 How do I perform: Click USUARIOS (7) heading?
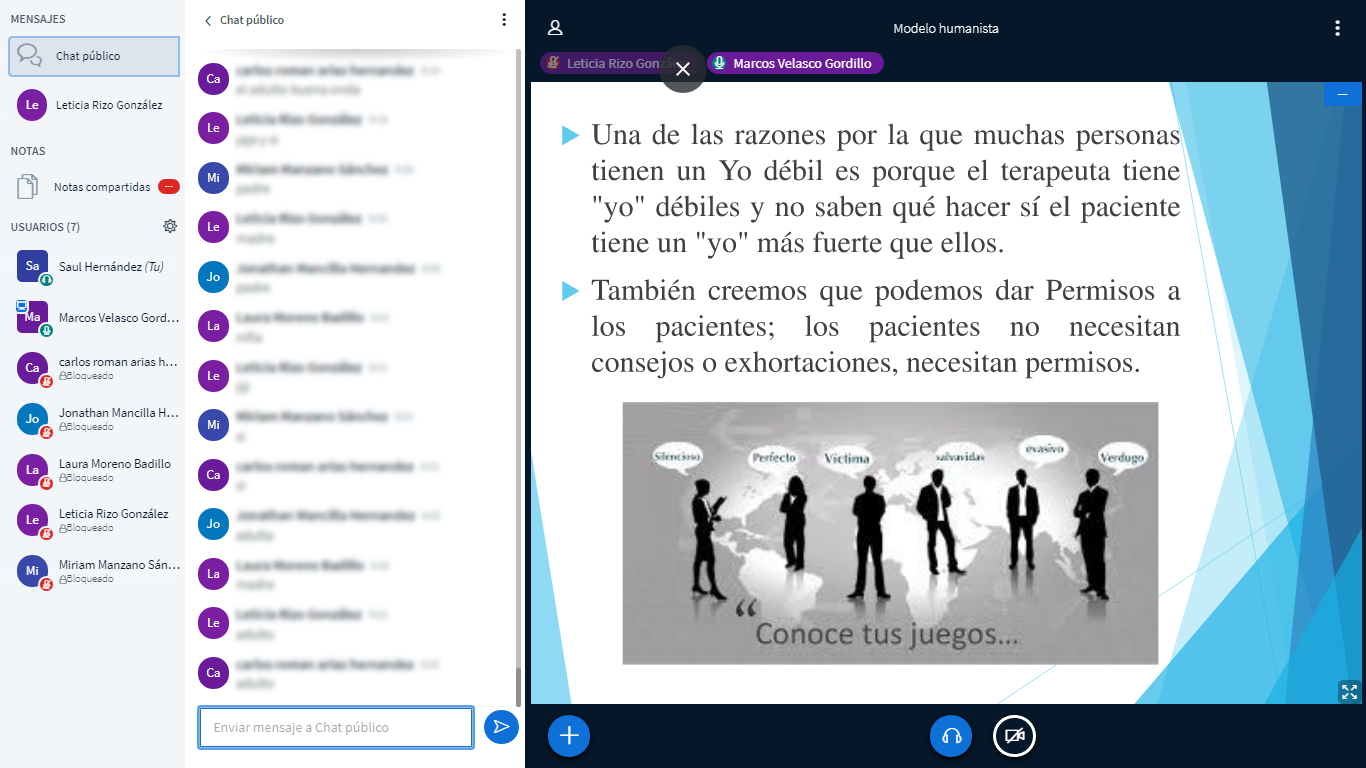pyautogui.click(x=44, y=227)
